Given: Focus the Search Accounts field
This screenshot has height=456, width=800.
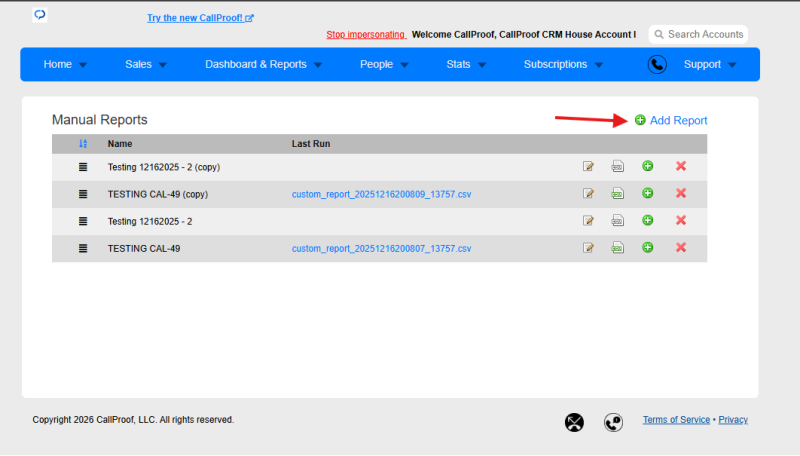Looking at the screenshot, I should point(698,34).
